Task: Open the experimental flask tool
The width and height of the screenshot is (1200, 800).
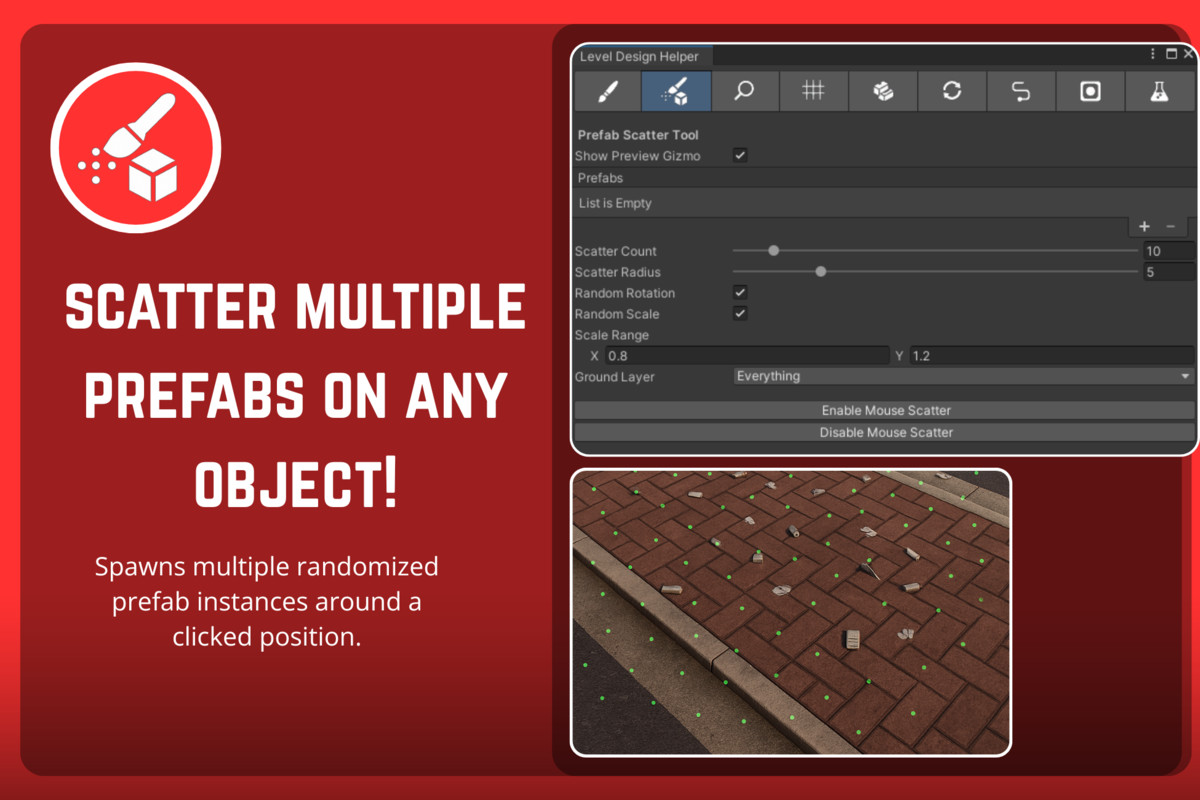Action: tap(1158, 91)
